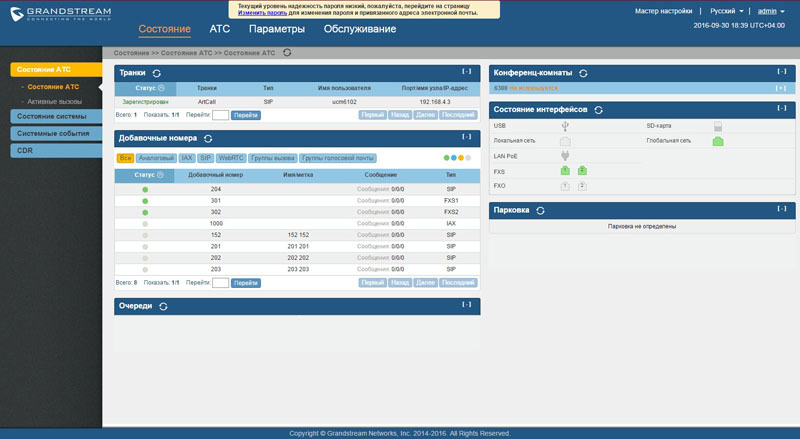The width and height of the screenshot is (800, 439).
Task: Click the LAN PoE plug icon
Action: [565, 156]
